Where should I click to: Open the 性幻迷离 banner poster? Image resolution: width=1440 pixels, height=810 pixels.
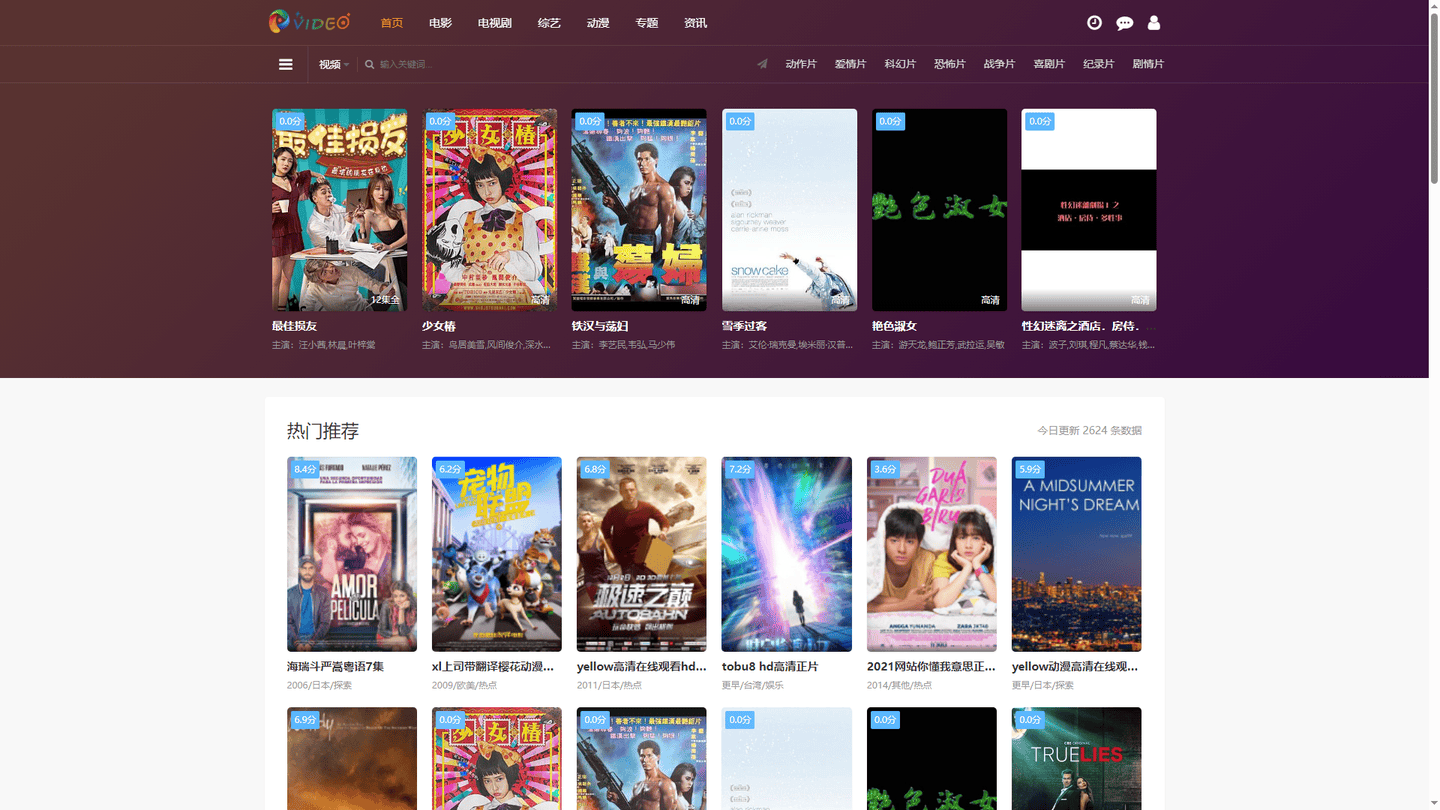[x=1089, y=210]
